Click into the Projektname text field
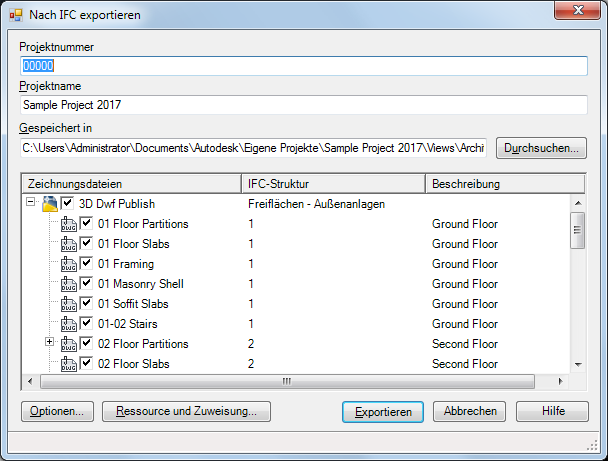Viewport: 608px width, 461px height. (303, 104)
